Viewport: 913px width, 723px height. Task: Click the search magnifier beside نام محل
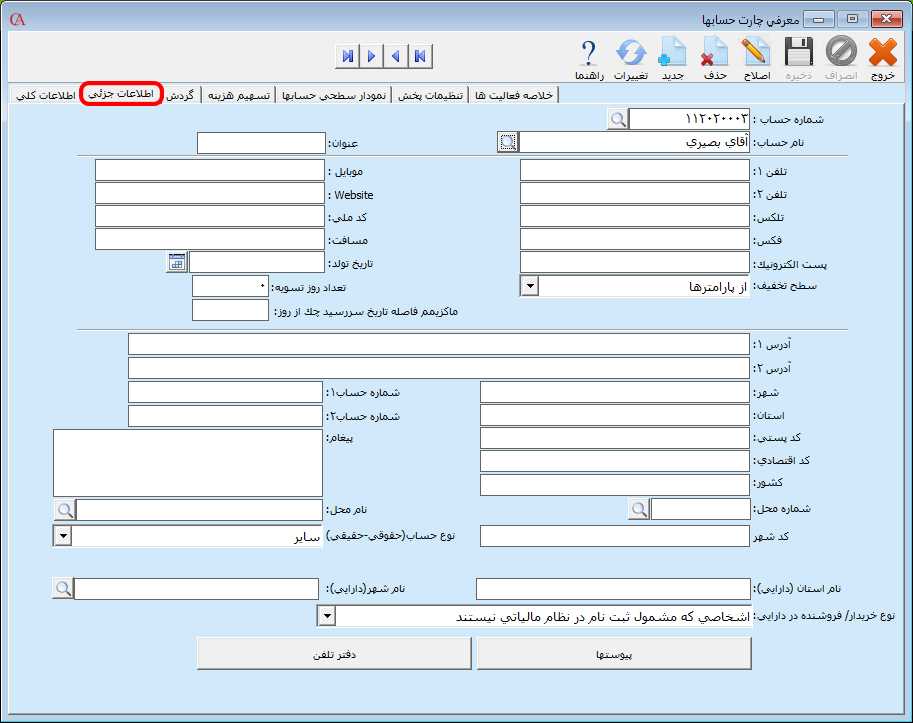[65, 510]
